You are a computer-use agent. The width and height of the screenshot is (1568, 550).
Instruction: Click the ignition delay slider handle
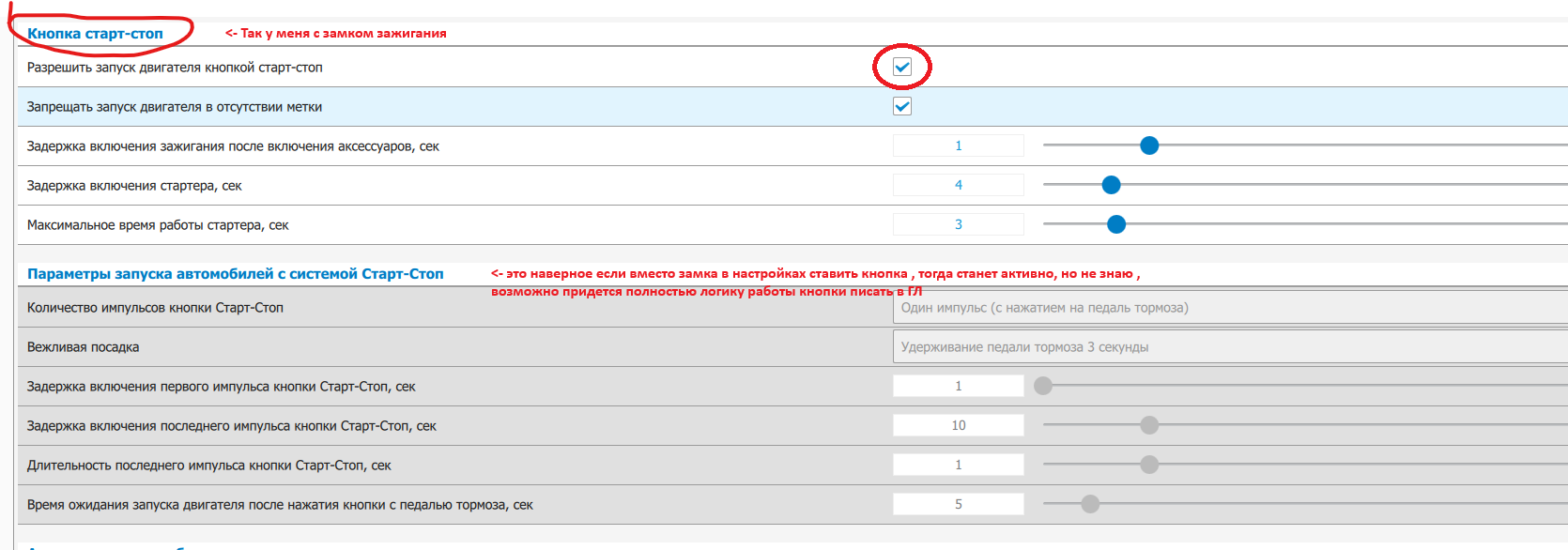click(1149, 145)
